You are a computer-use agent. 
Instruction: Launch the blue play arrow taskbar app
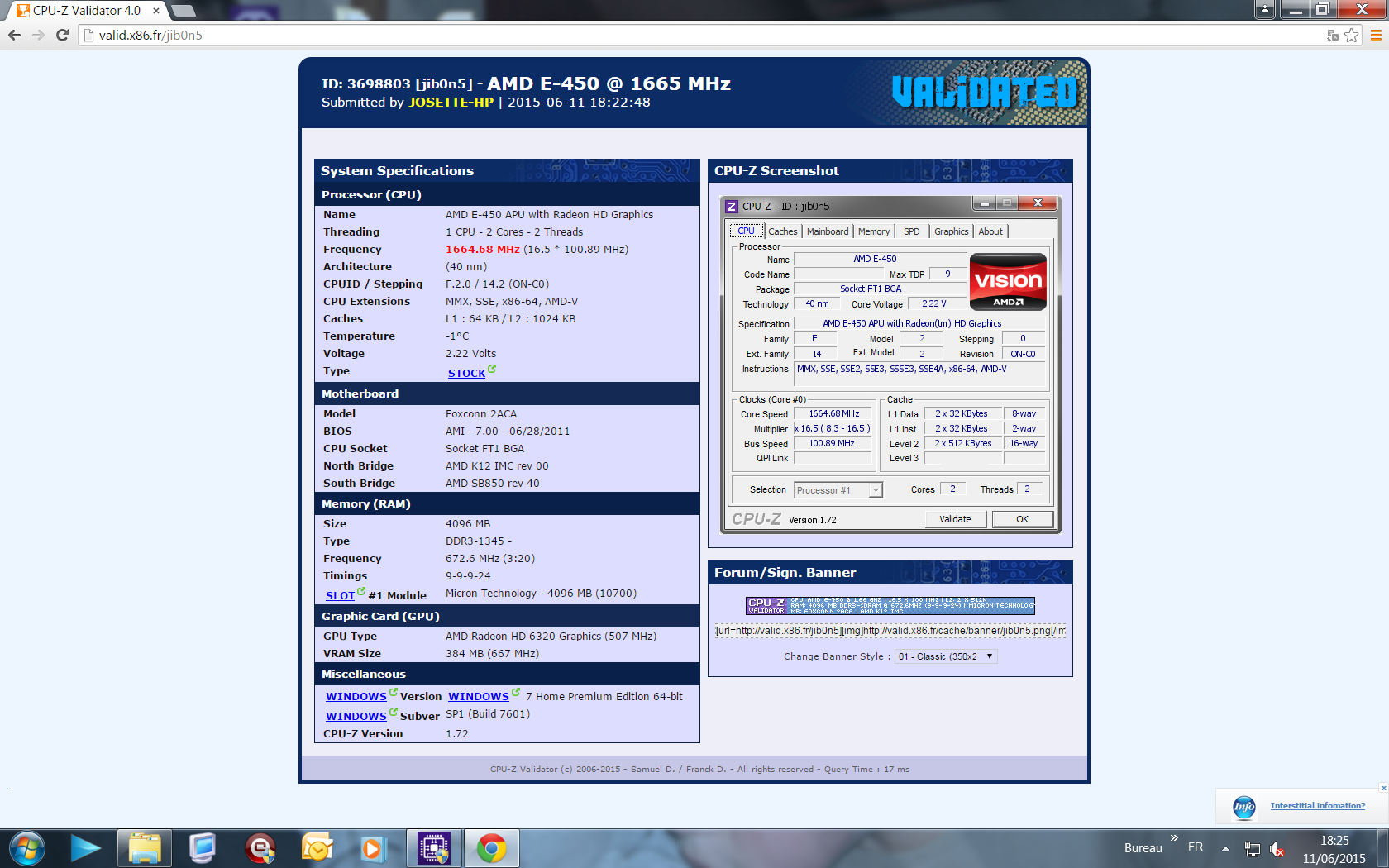coord(85,848)
